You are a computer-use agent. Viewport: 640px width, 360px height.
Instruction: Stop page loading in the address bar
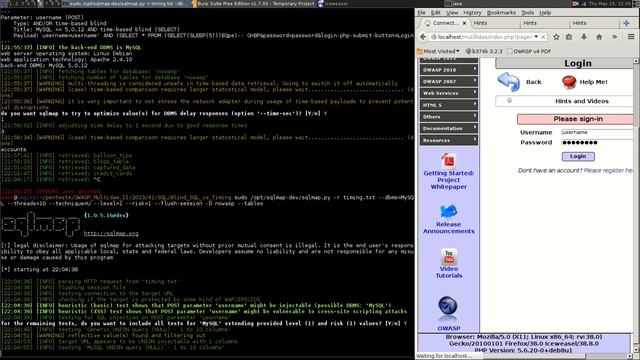click(x=543, y=37)
